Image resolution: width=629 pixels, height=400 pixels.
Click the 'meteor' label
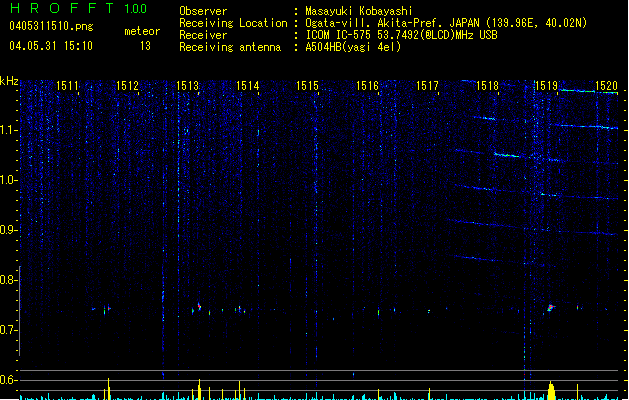pos(142,31)
